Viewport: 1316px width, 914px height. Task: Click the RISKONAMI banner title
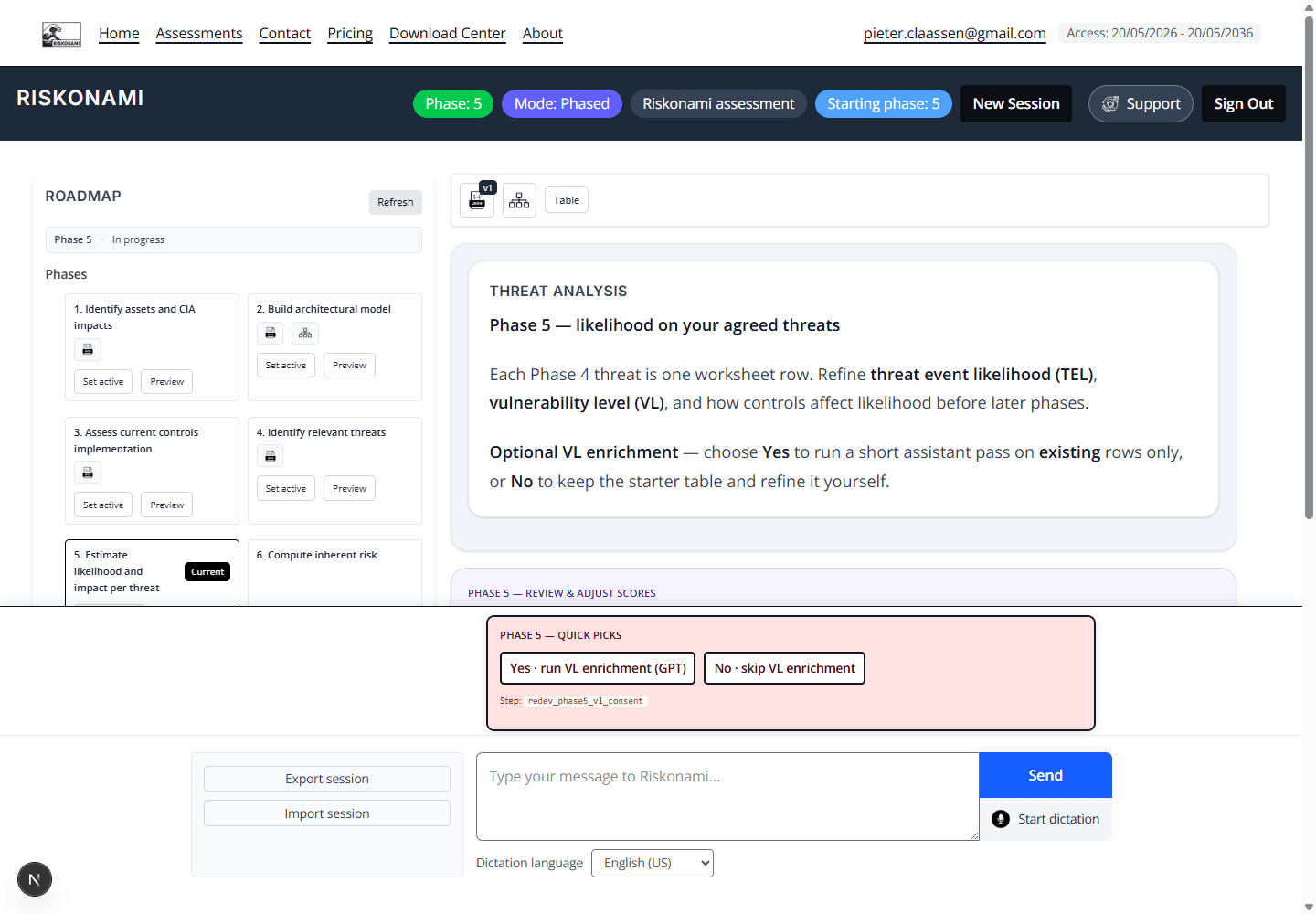80,99
